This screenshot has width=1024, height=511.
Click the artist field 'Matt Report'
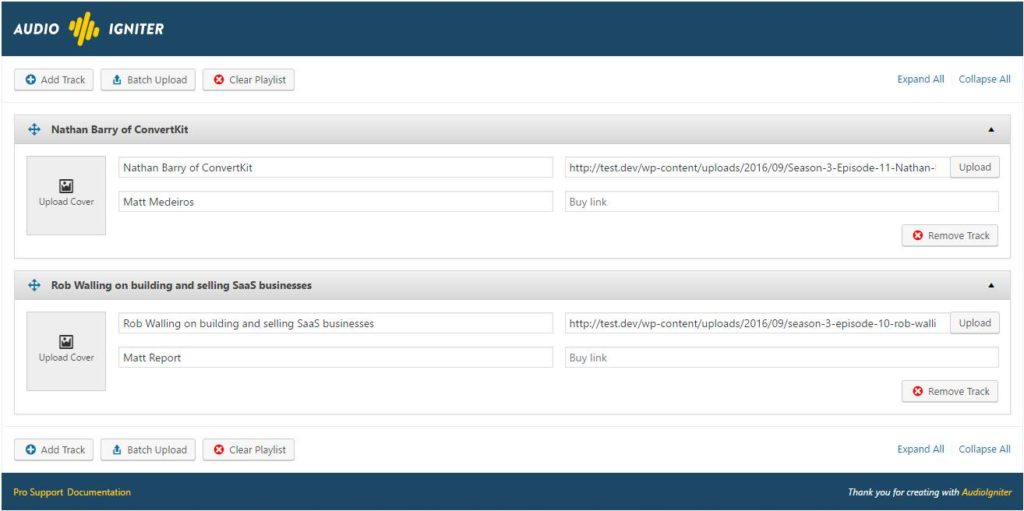tap(336, 357)
